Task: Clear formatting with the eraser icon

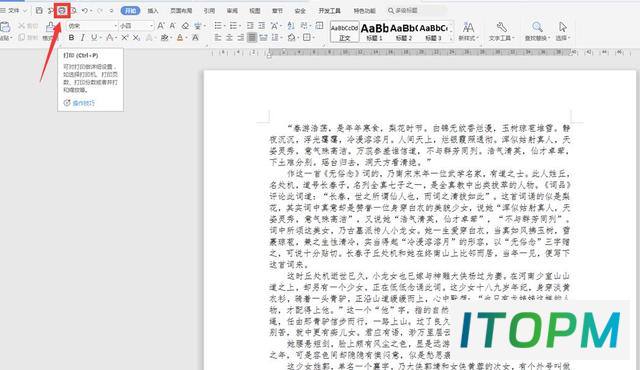Action: point(185,26)
